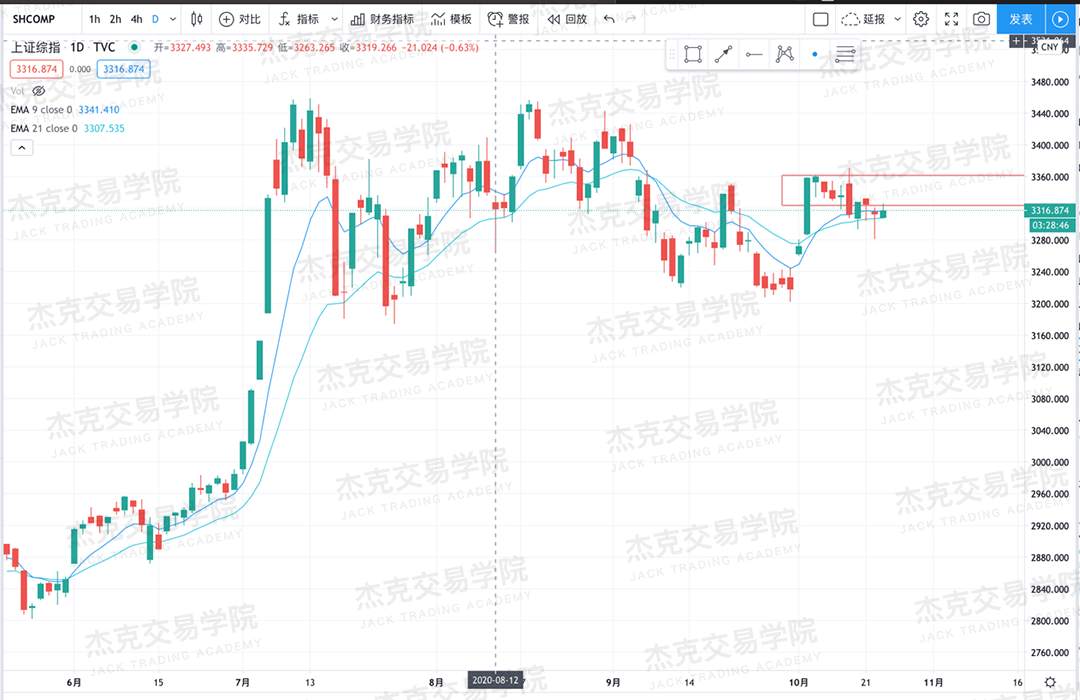Open the 对比 compare symbol tool
The image size is (1080, 700).
point(240,19)
